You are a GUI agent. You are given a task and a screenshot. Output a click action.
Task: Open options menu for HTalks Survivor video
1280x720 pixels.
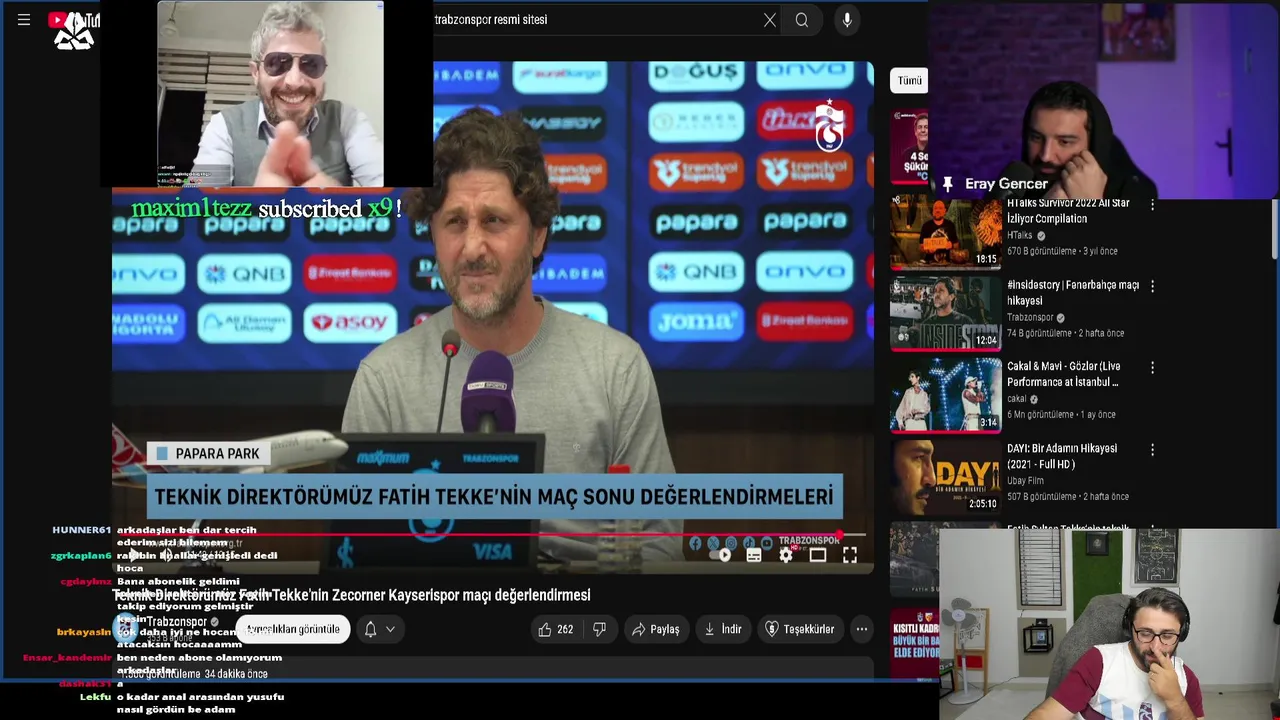1152,204
